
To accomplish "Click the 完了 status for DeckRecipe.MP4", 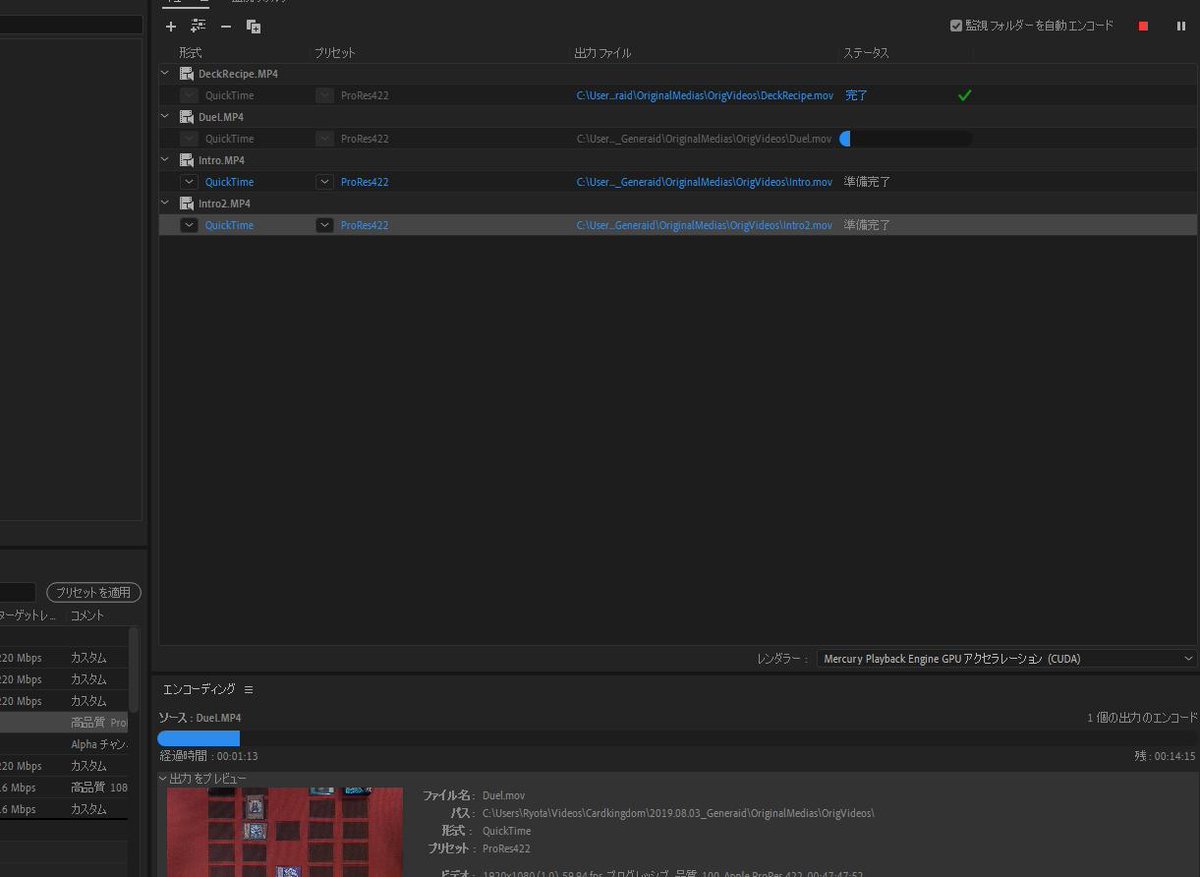I will (856, 96).
